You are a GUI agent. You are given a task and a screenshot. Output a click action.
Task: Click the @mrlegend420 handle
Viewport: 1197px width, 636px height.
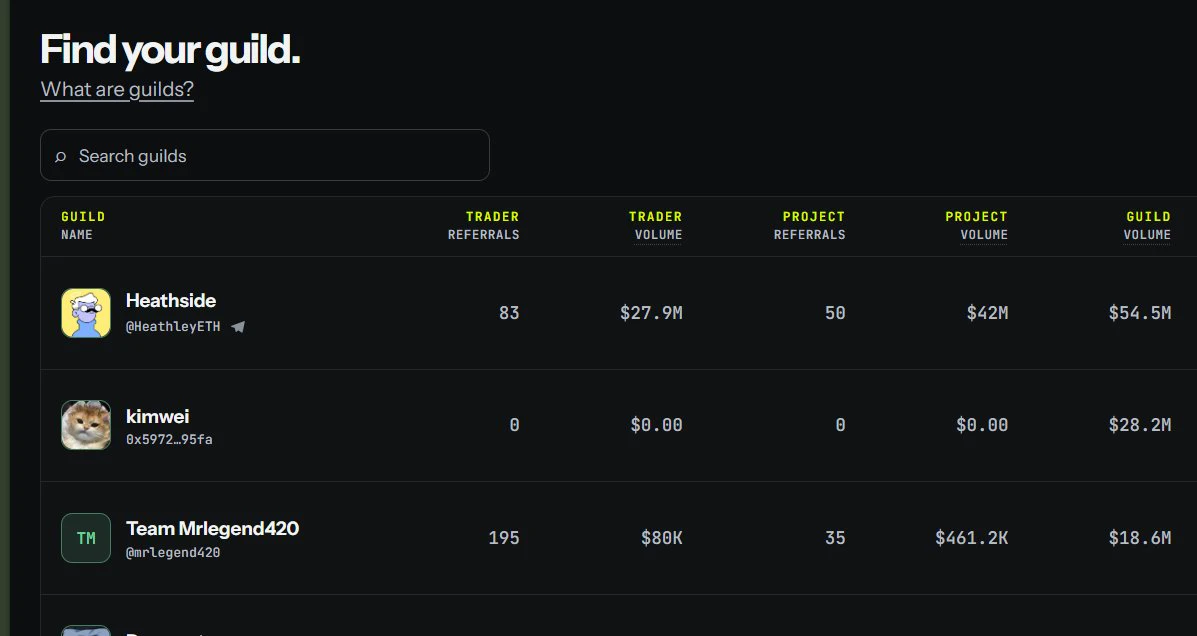(173, 553)
